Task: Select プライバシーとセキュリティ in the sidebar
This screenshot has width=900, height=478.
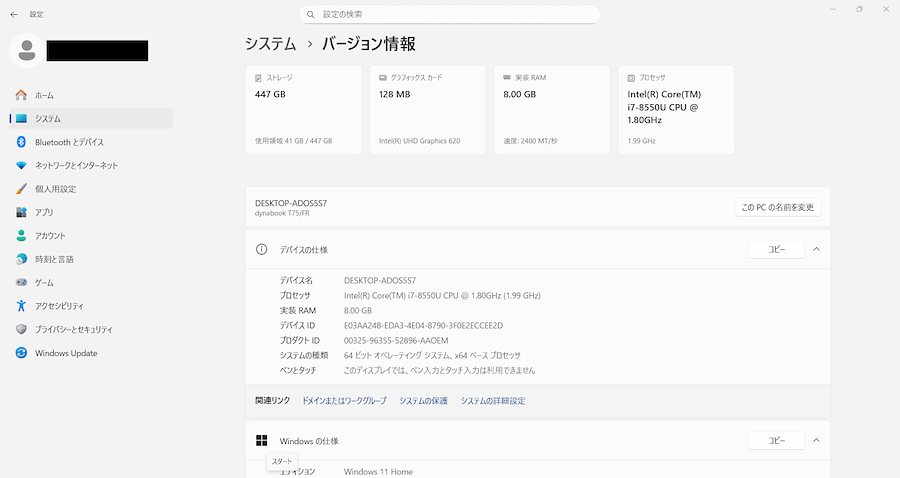Action: coord(73,329)
